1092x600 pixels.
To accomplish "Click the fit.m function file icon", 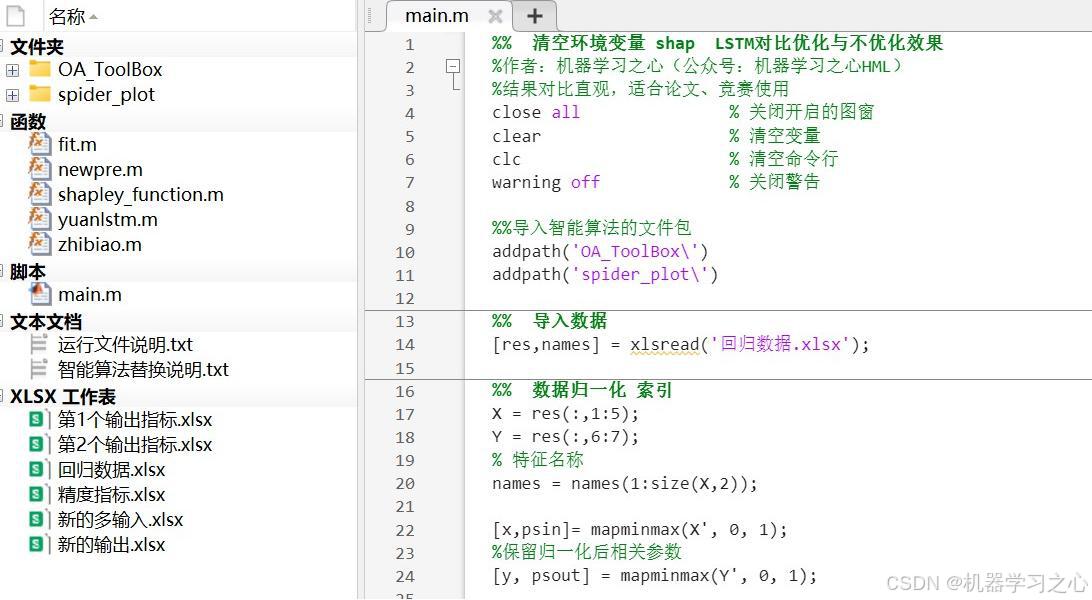I will pos(40,143).
